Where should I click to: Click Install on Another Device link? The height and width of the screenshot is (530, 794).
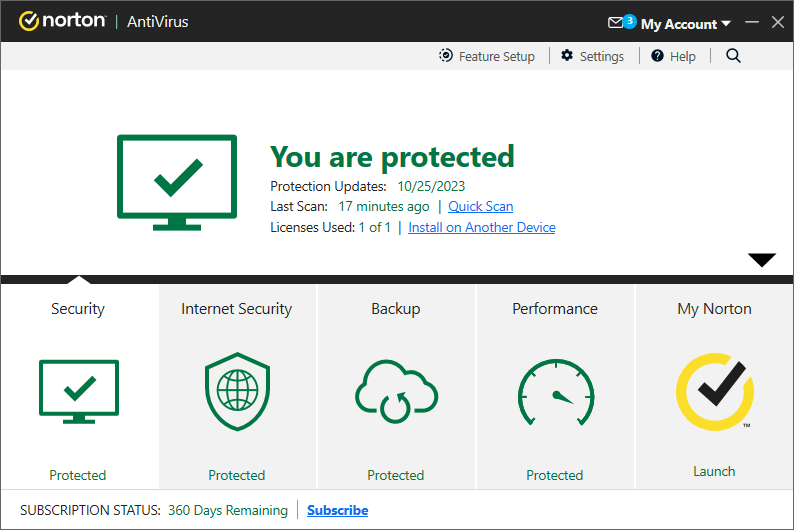(481, 227)
